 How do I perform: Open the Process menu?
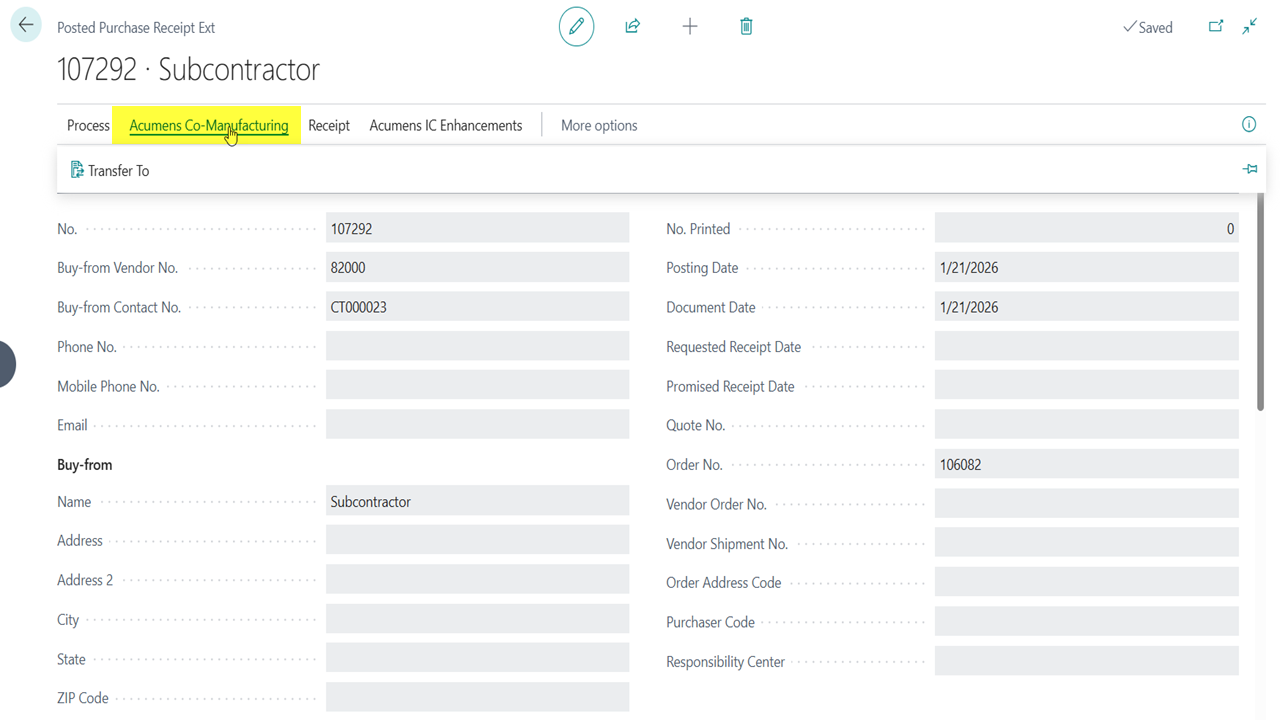[x=88, y=126]
